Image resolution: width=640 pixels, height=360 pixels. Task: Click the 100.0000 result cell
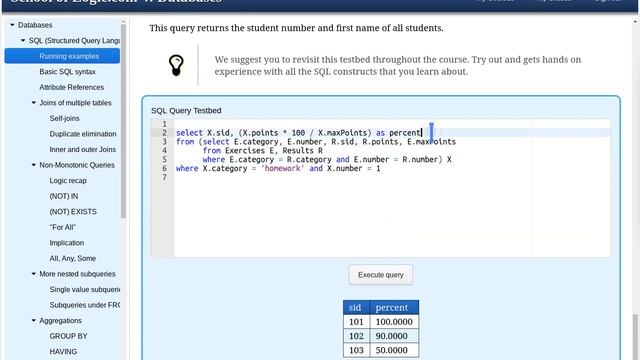coord(394,322)
